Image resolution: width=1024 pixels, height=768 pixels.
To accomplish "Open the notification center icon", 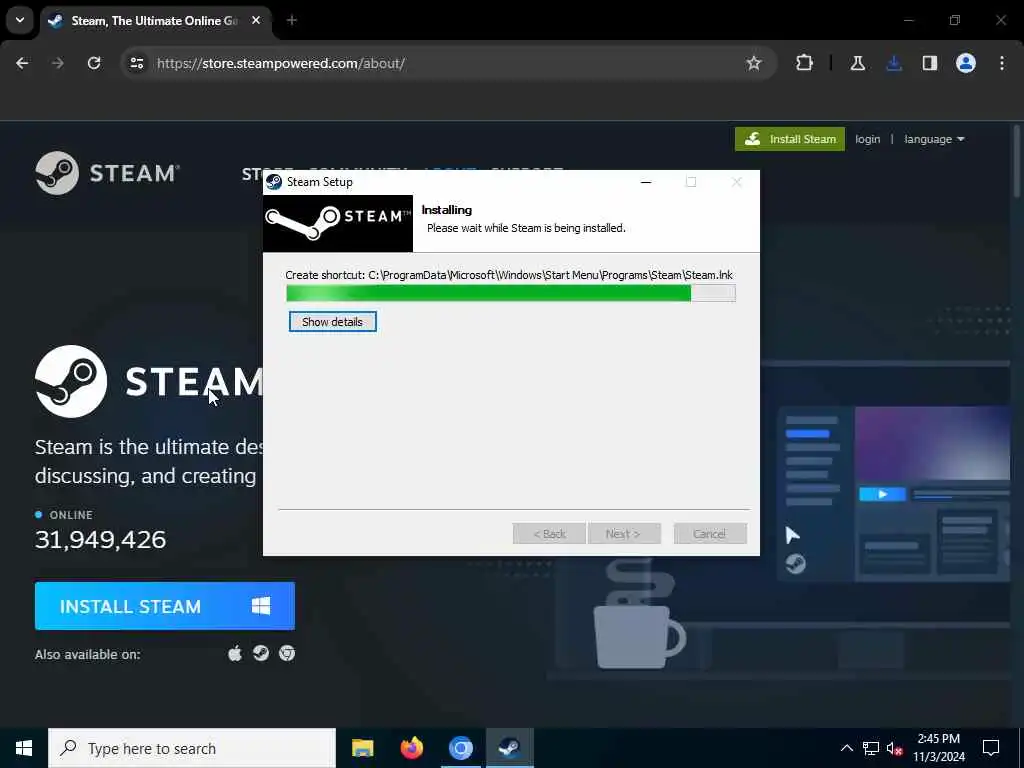I will [991, 748].
